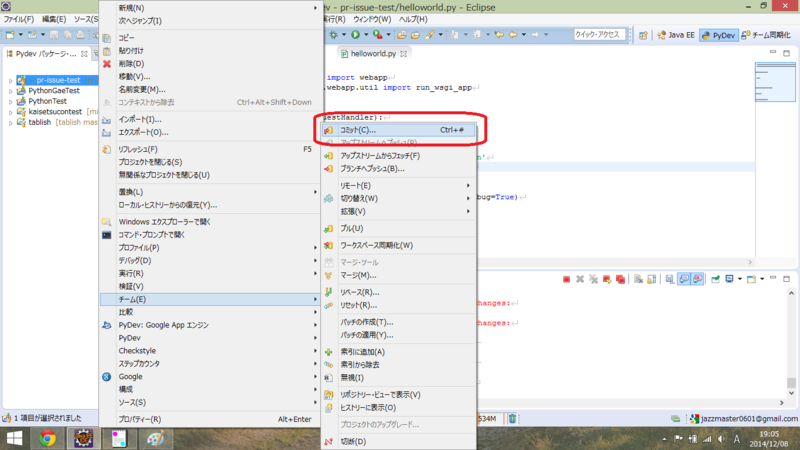Viewport: 800px width, 450px height.
Task: Click the red X 削除(D) icon
Action: [x=107, y=64]
